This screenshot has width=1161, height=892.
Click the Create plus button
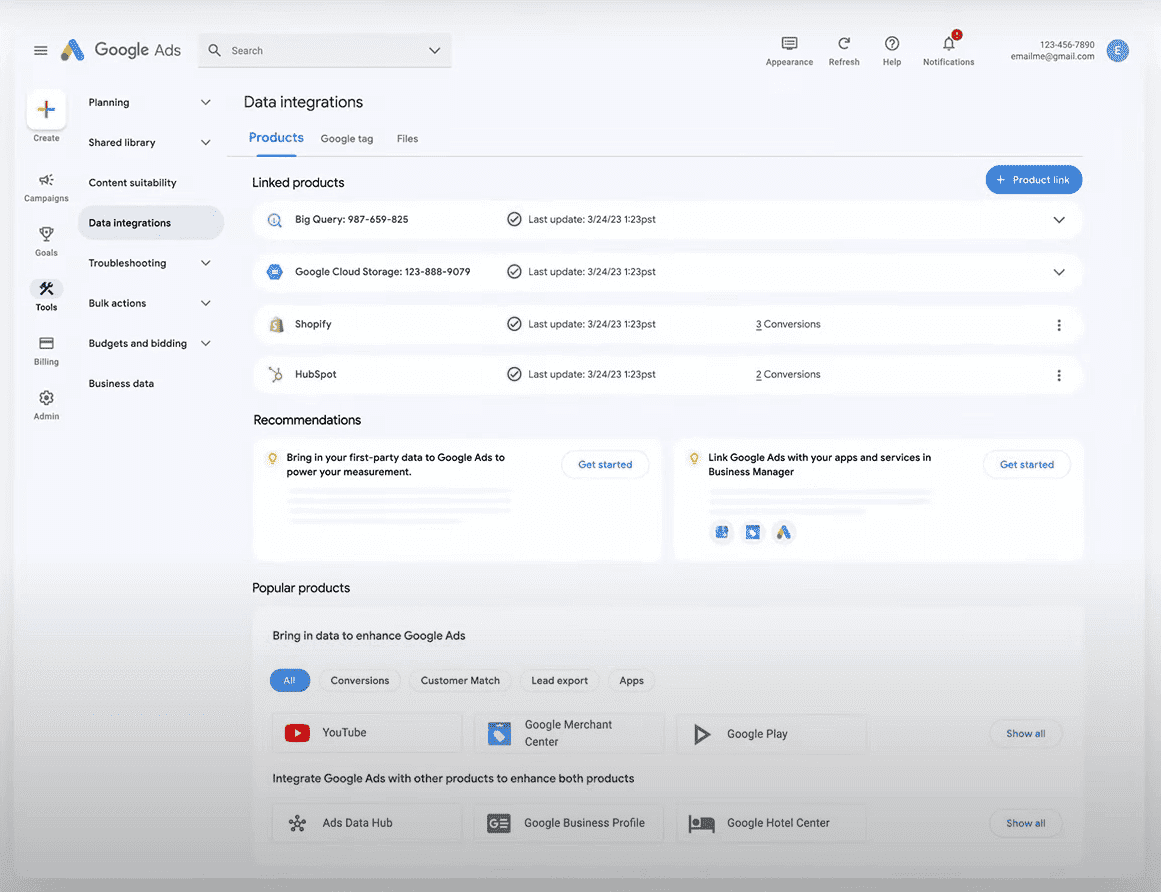tap(47, 110)
